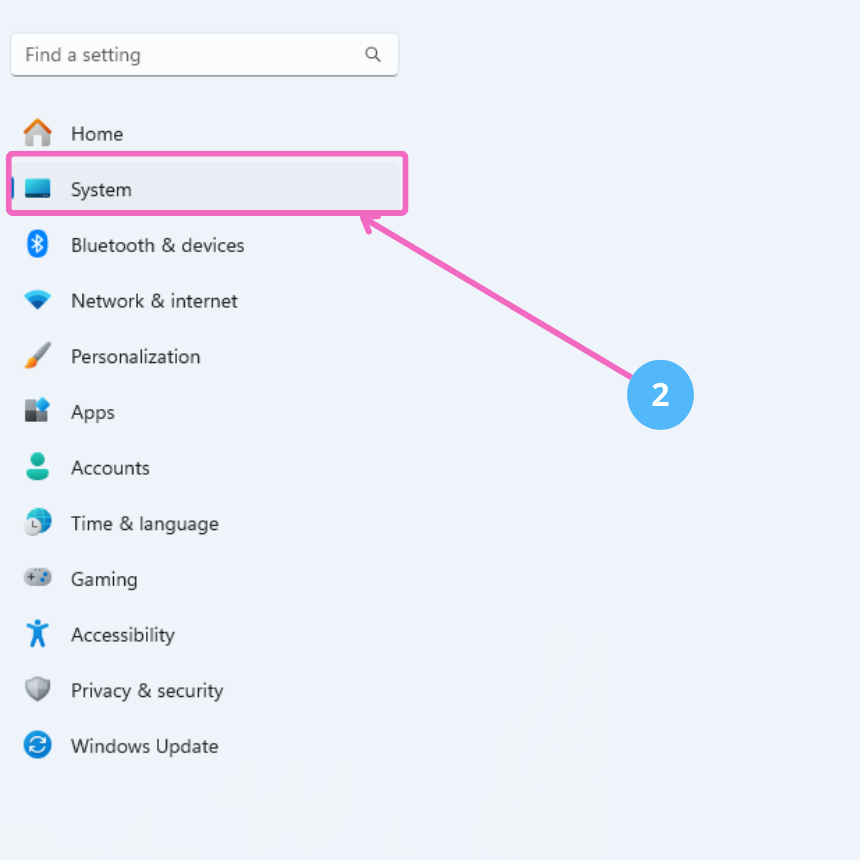Click the Accessibility figure icon
Screen dimensions: 860x860
pos(38,634)
